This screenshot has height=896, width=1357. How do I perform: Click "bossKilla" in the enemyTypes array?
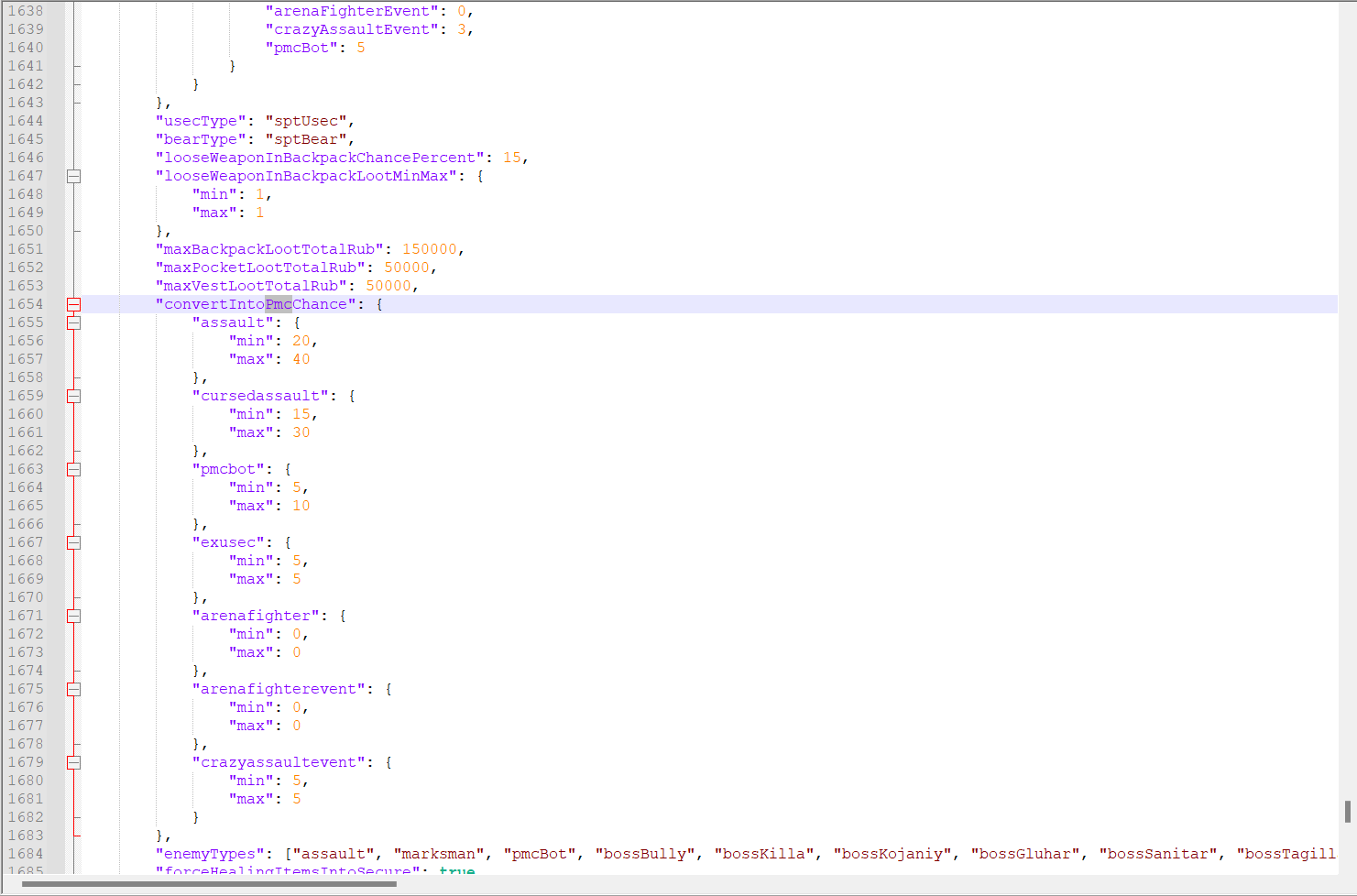tap(764, 854)
